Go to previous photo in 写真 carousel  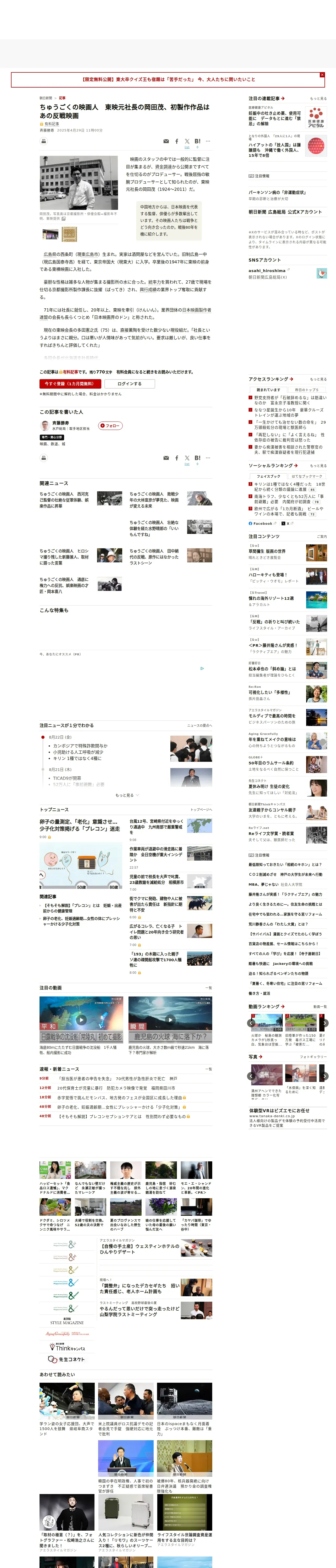tap(251, 1077)
